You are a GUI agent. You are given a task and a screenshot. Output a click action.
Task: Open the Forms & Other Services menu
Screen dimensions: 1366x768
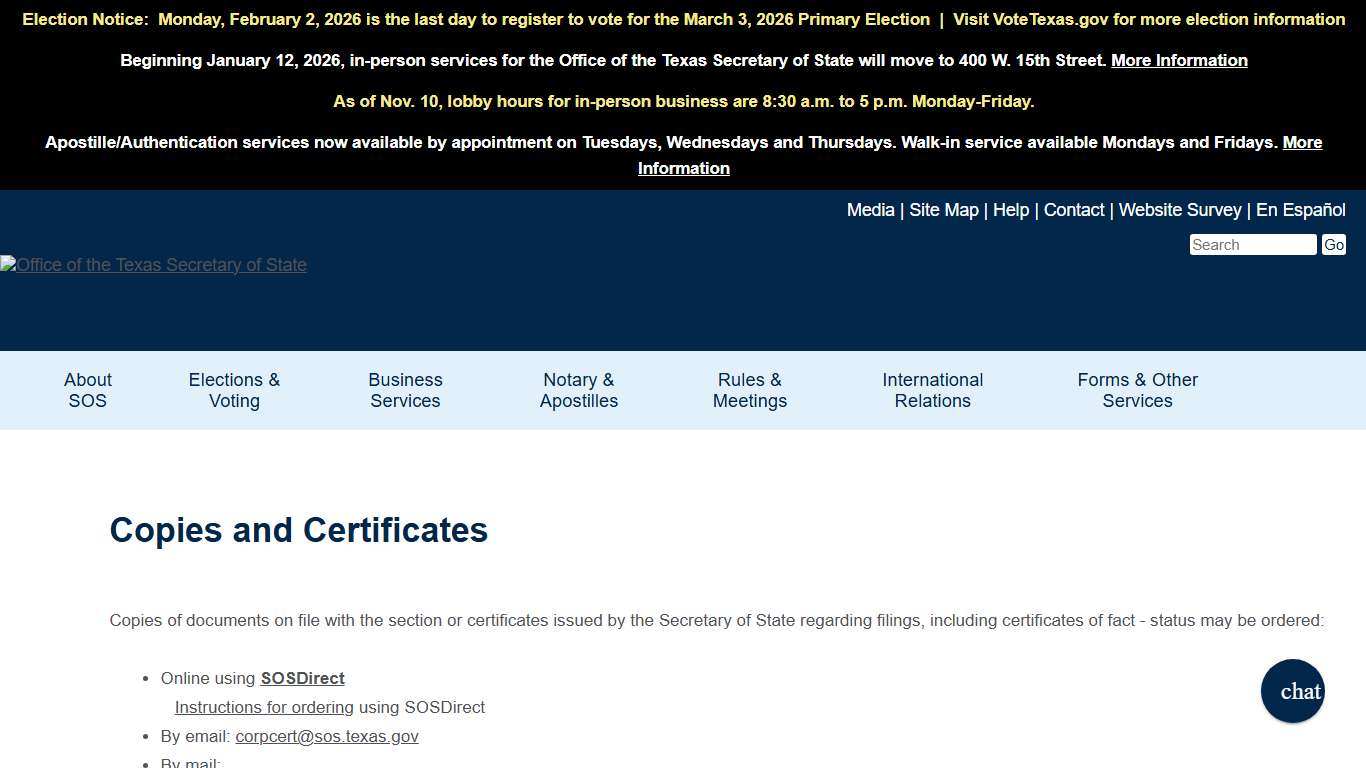click(x=1137, y=390)
